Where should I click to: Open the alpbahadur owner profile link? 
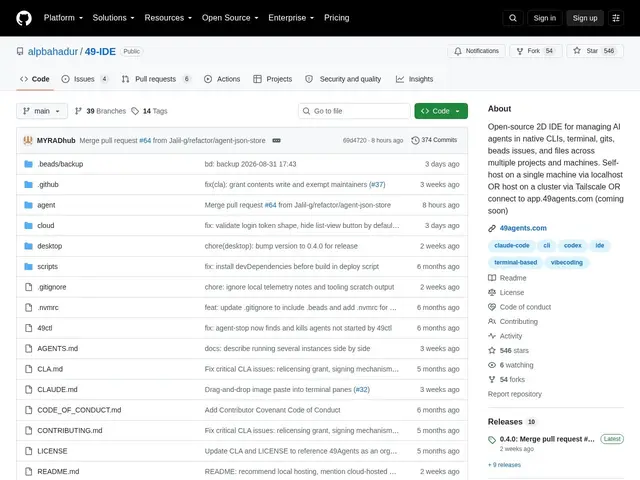[x=53, y=51]
